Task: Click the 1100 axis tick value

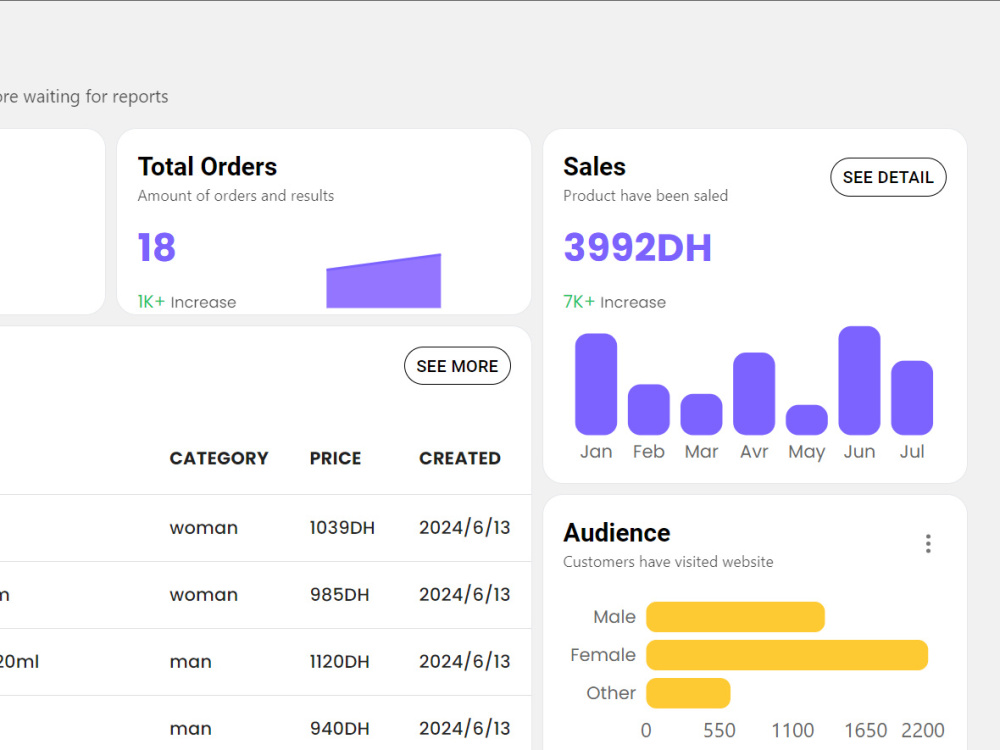Action: tap(793, 730)
